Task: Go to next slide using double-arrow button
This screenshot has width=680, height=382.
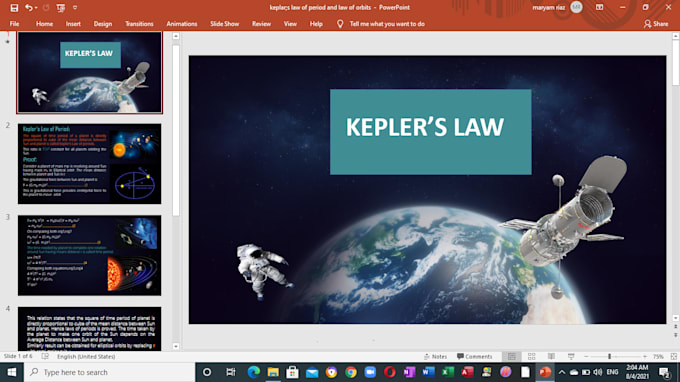Action: tap(676, 335)
